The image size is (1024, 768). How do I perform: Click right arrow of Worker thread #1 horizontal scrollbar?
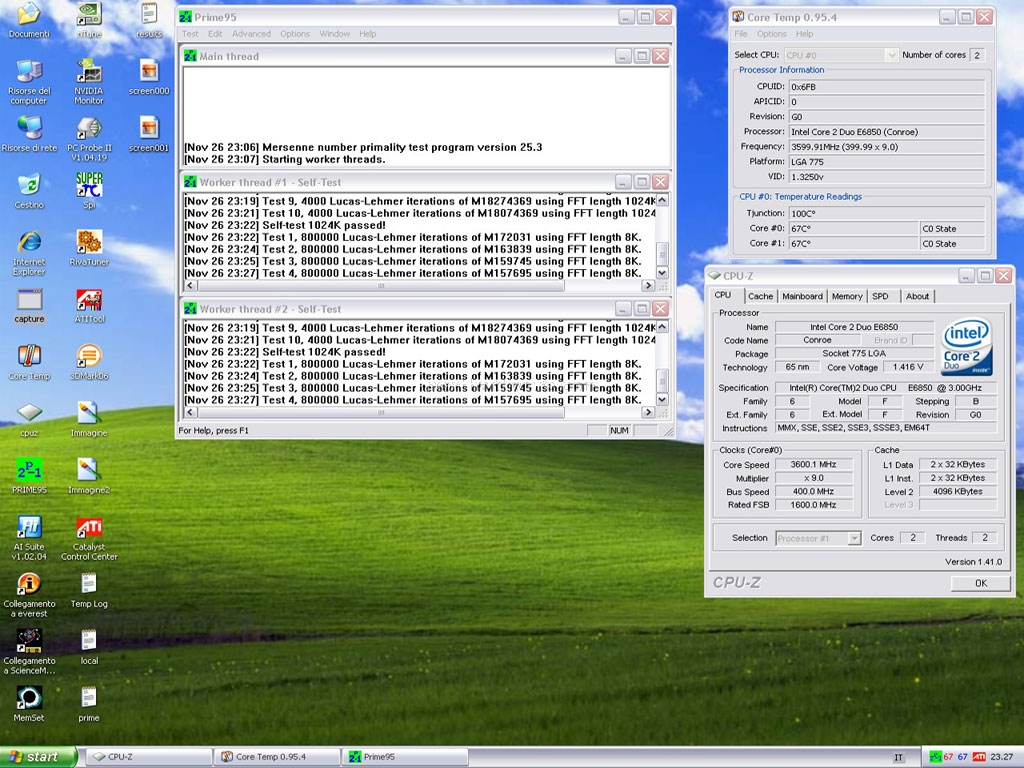click(x=648, y=285)
